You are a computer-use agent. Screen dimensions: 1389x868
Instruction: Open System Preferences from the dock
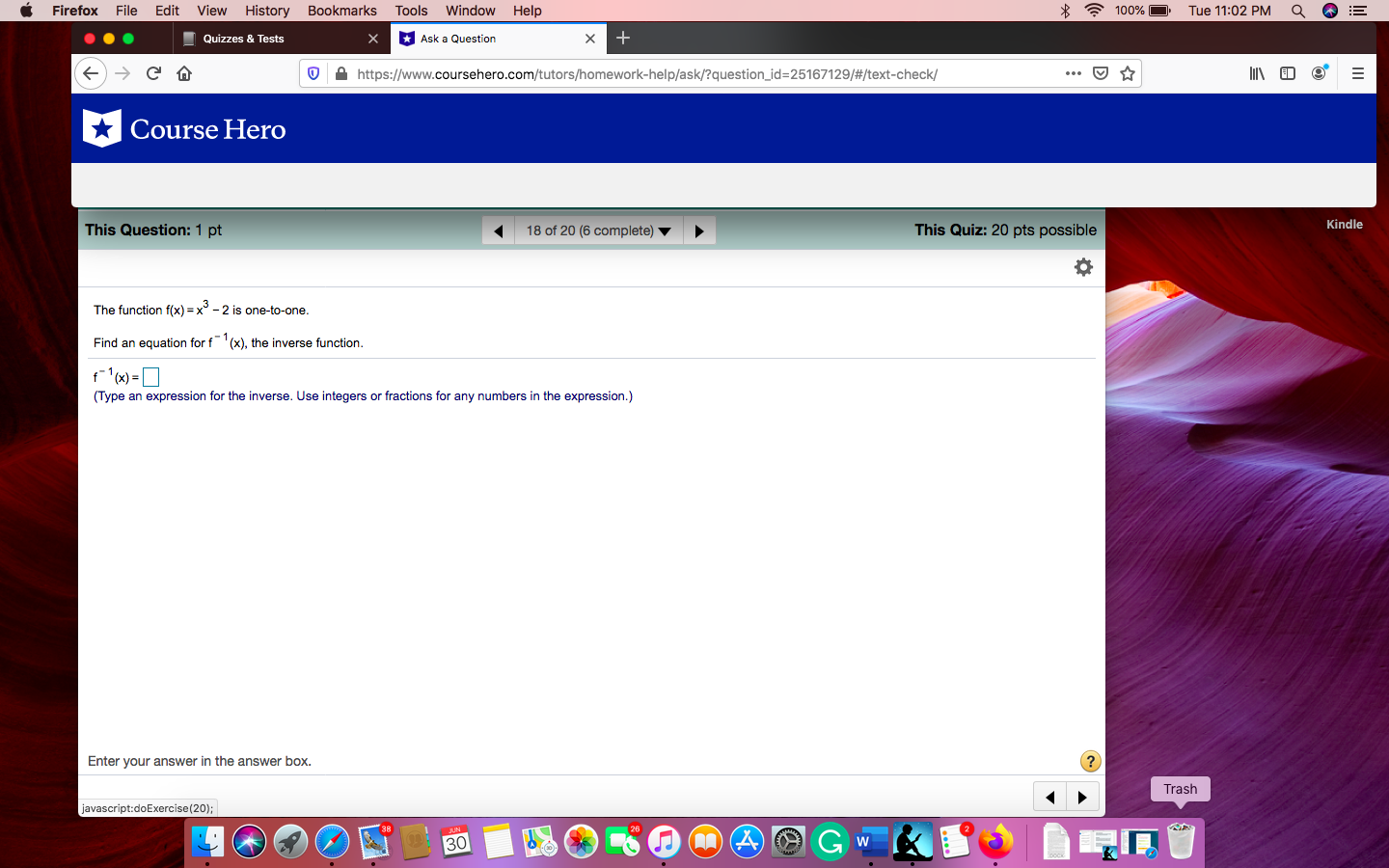(x=788, y=842)
